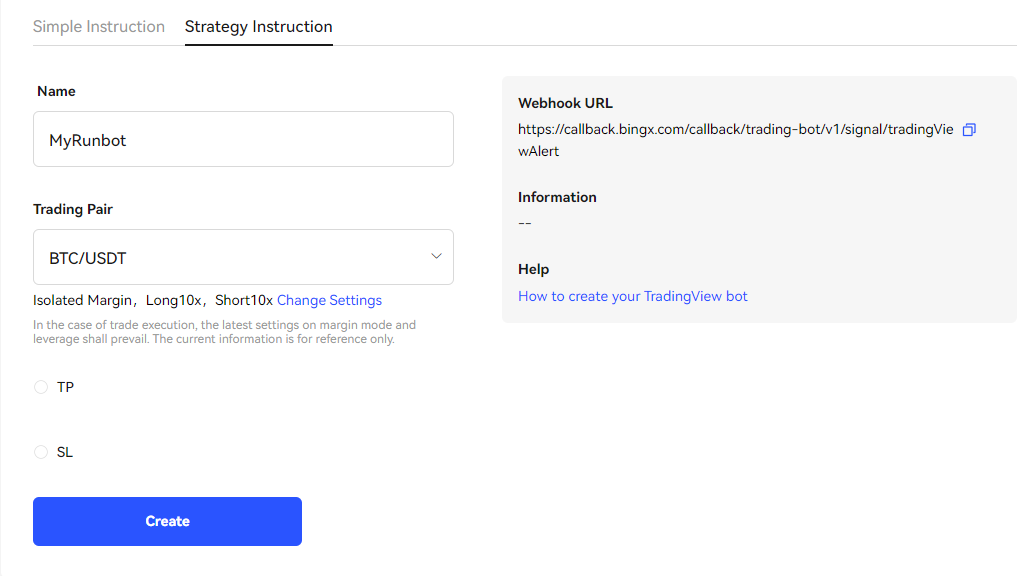The height and width of the screenshot is (576, 1022).
Task: Click the Help heading in the side panel
Action: pos(533,269)
